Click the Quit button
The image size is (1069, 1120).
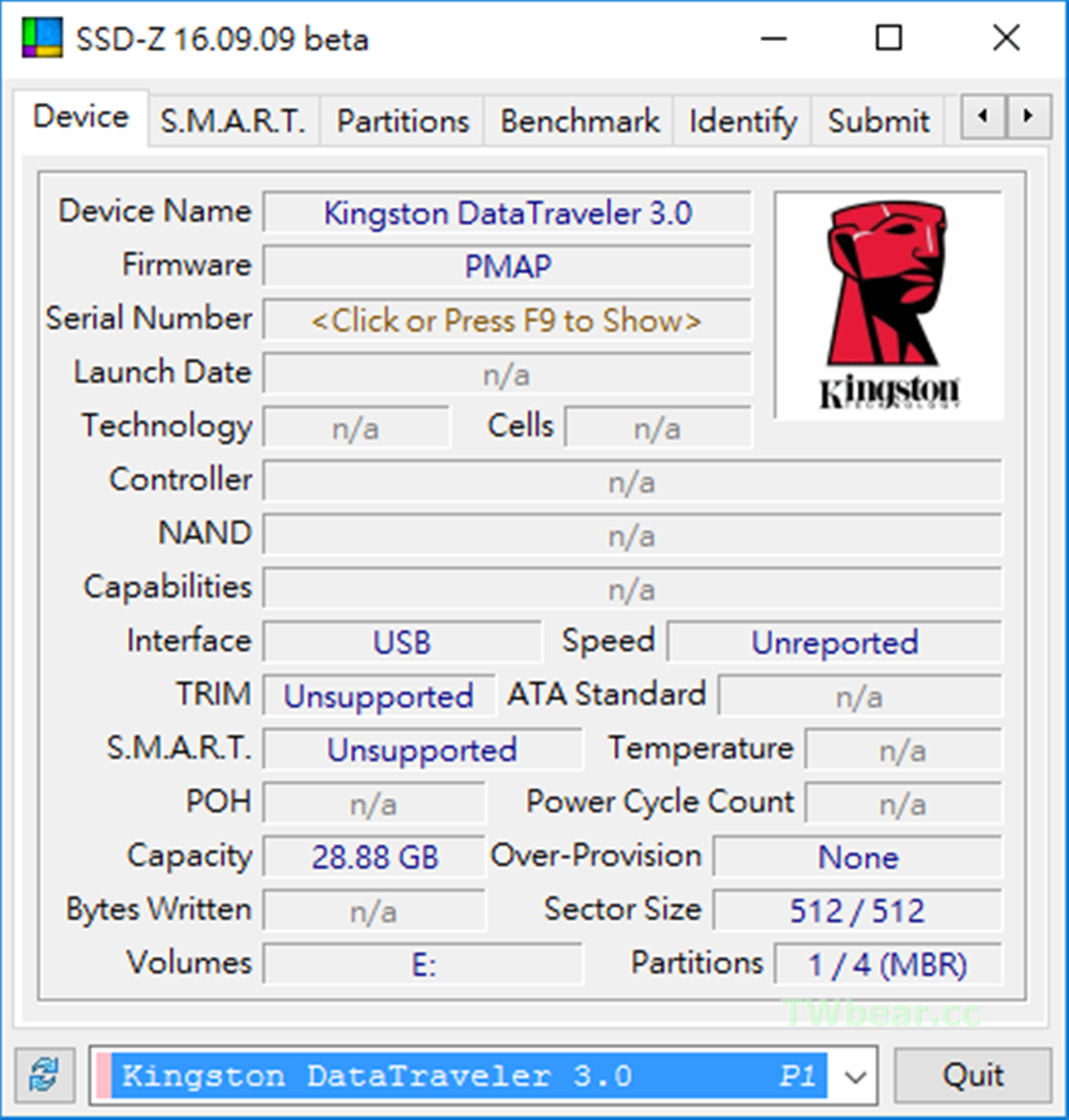point(973,1075)
